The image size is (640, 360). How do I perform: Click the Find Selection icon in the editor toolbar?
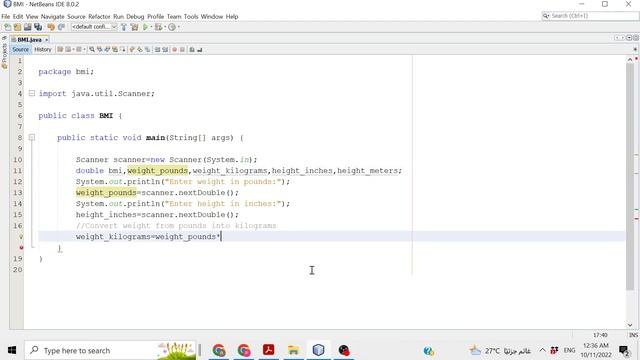click(92, 49)
